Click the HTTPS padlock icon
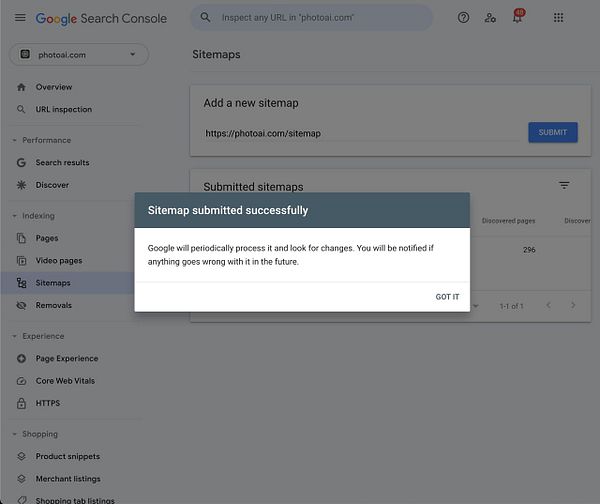Image resolution: width=600 pixels, height=504 pixels. tap(21, 403)
